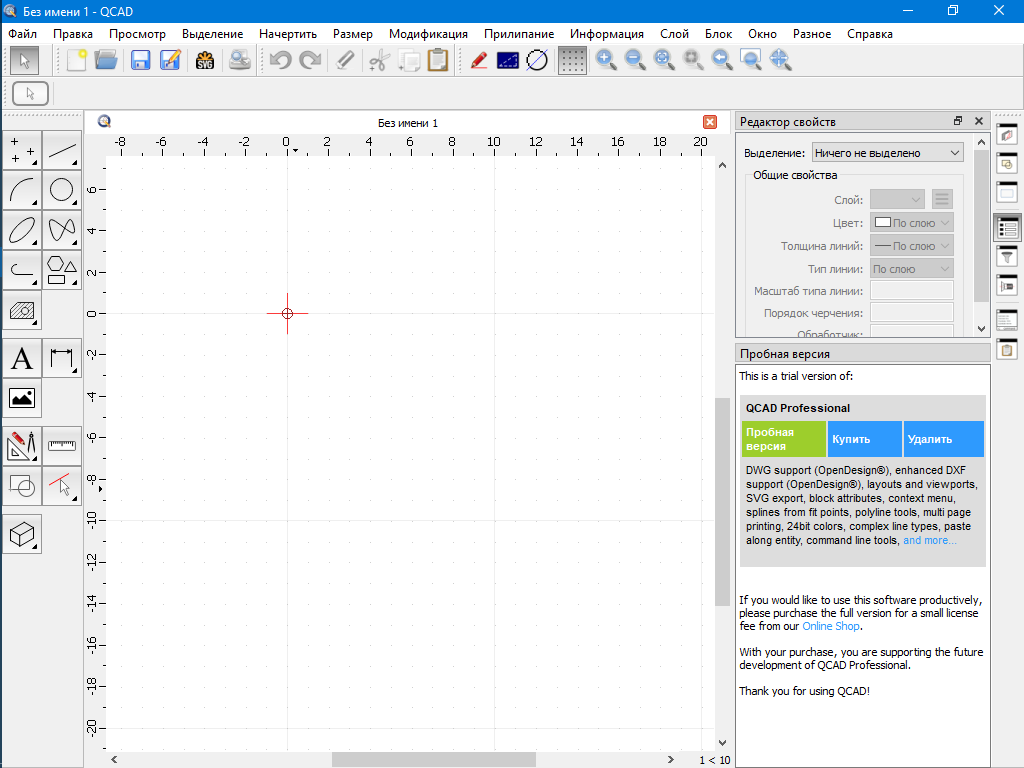
Task: Undo the last action
Action: pos(280,60)
